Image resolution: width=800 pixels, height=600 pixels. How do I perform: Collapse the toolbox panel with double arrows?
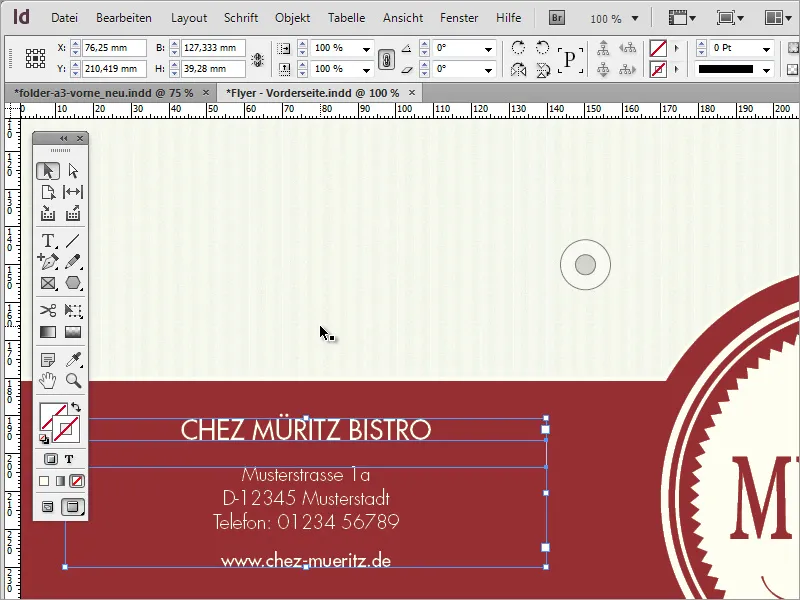(64, 138)
